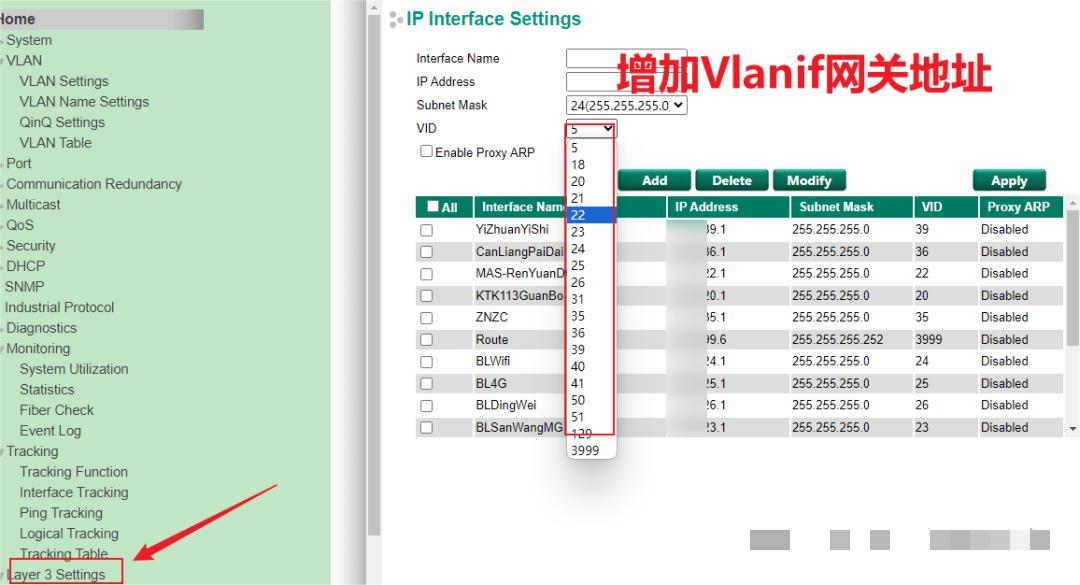Check the MAS-RenYuanD row checkbox
This screenshot has width=1080, height=585.
426,274
